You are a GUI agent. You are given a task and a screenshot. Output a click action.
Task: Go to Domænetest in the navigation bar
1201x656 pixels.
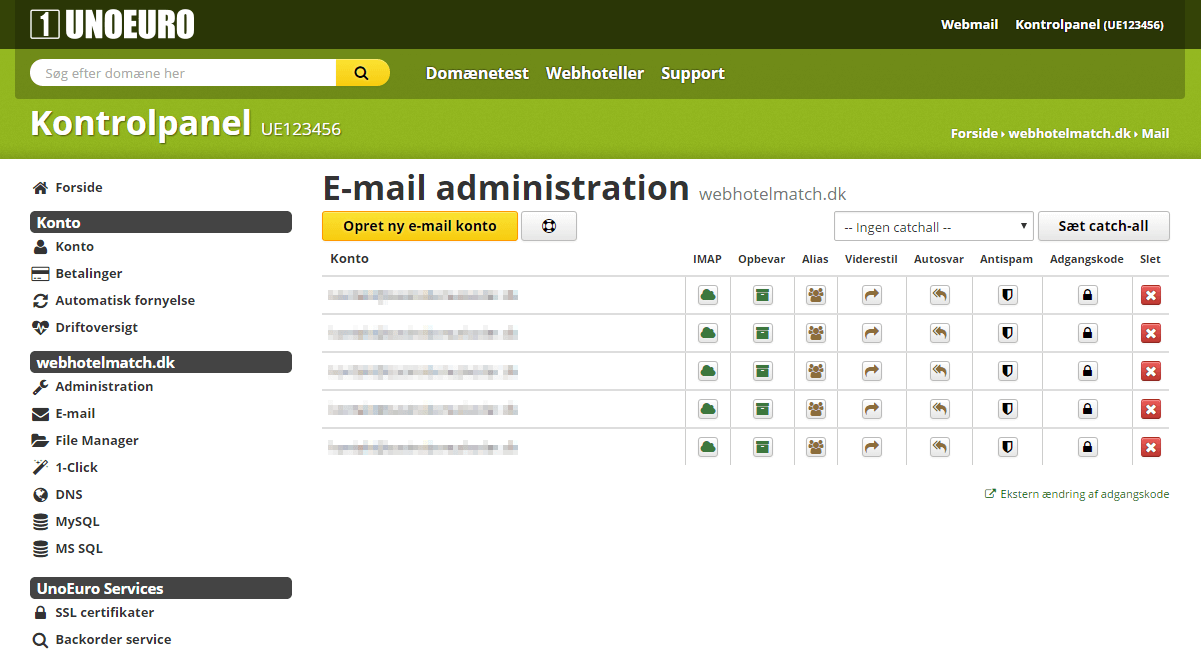pyautogui.click(x=477, y=73)
